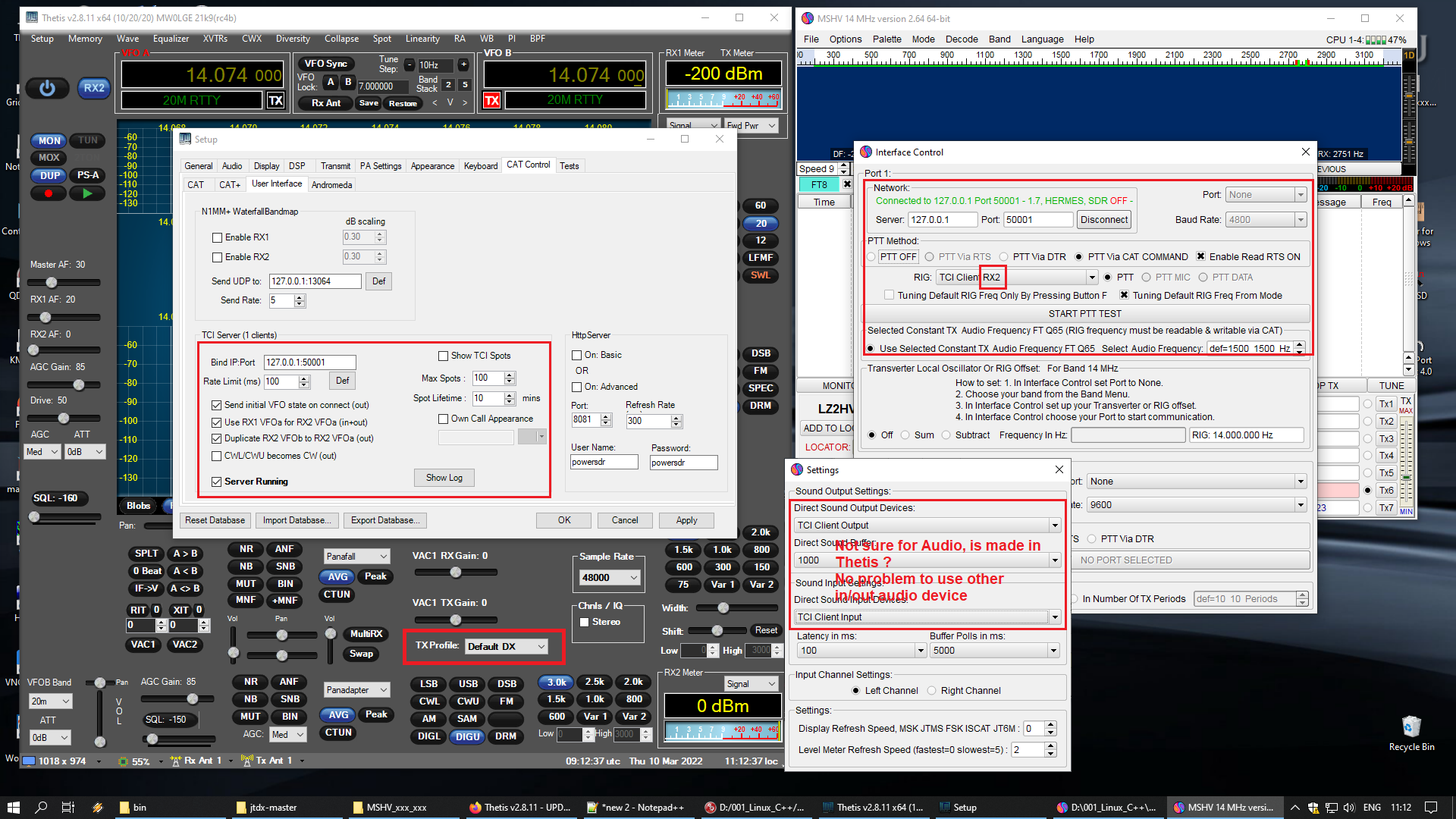Select PTT Via DTR radio in Interface Control

tap(1003, 257)
